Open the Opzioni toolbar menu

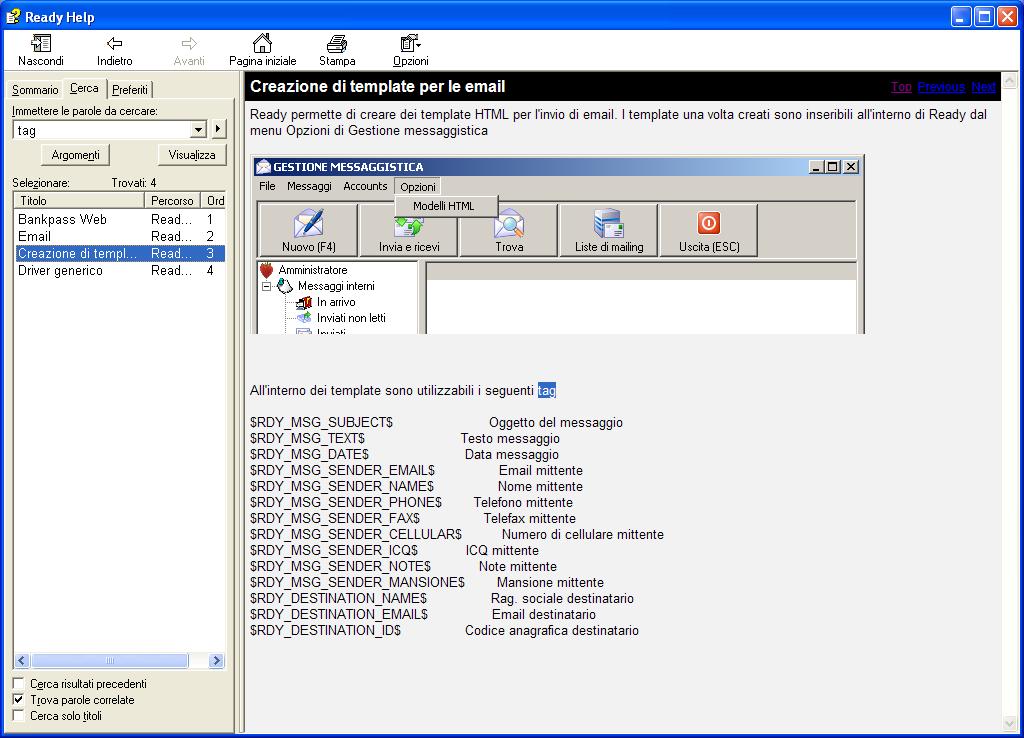pyautogui.click(x=411, y=50)
